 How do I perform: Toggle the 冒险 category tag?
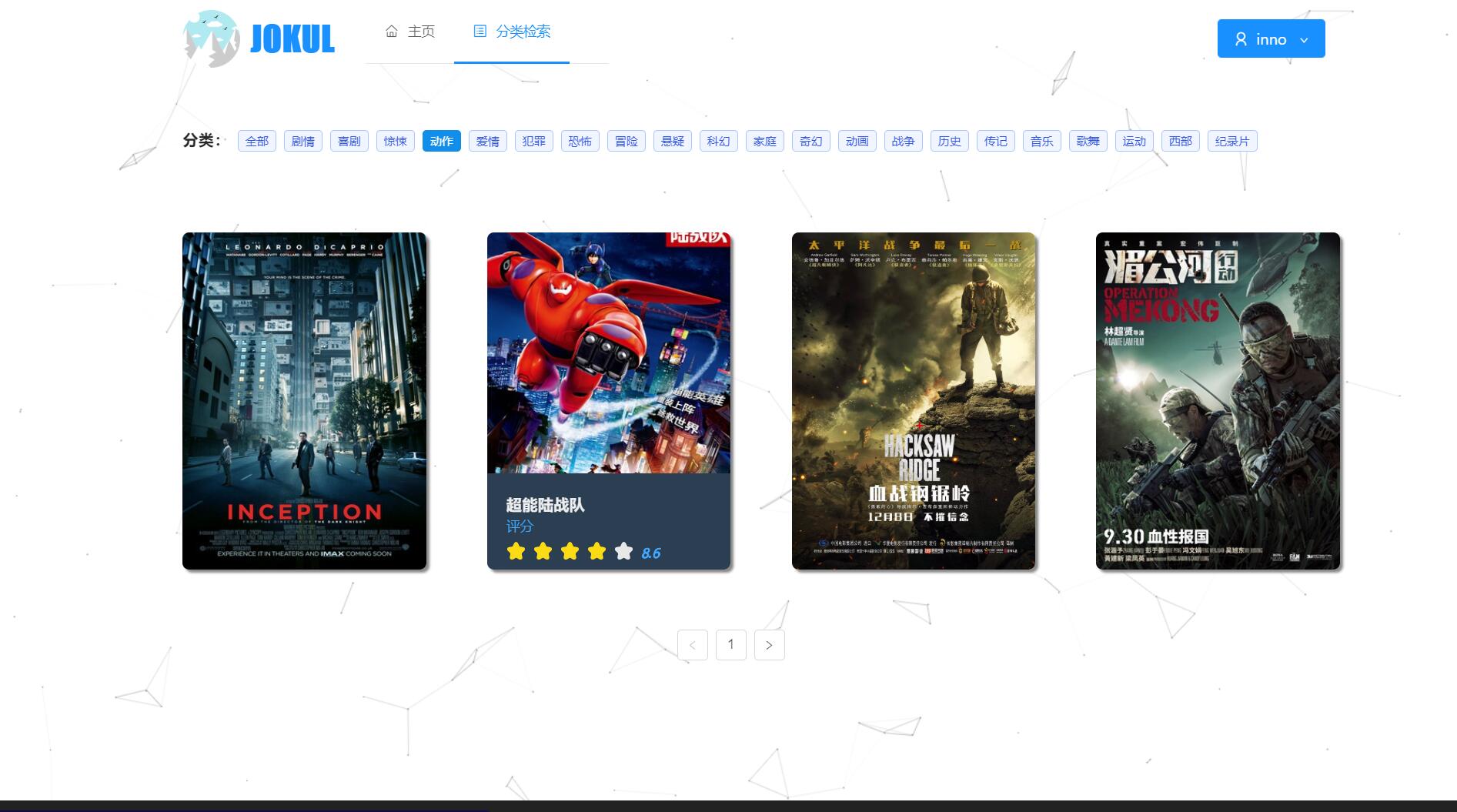627,141
